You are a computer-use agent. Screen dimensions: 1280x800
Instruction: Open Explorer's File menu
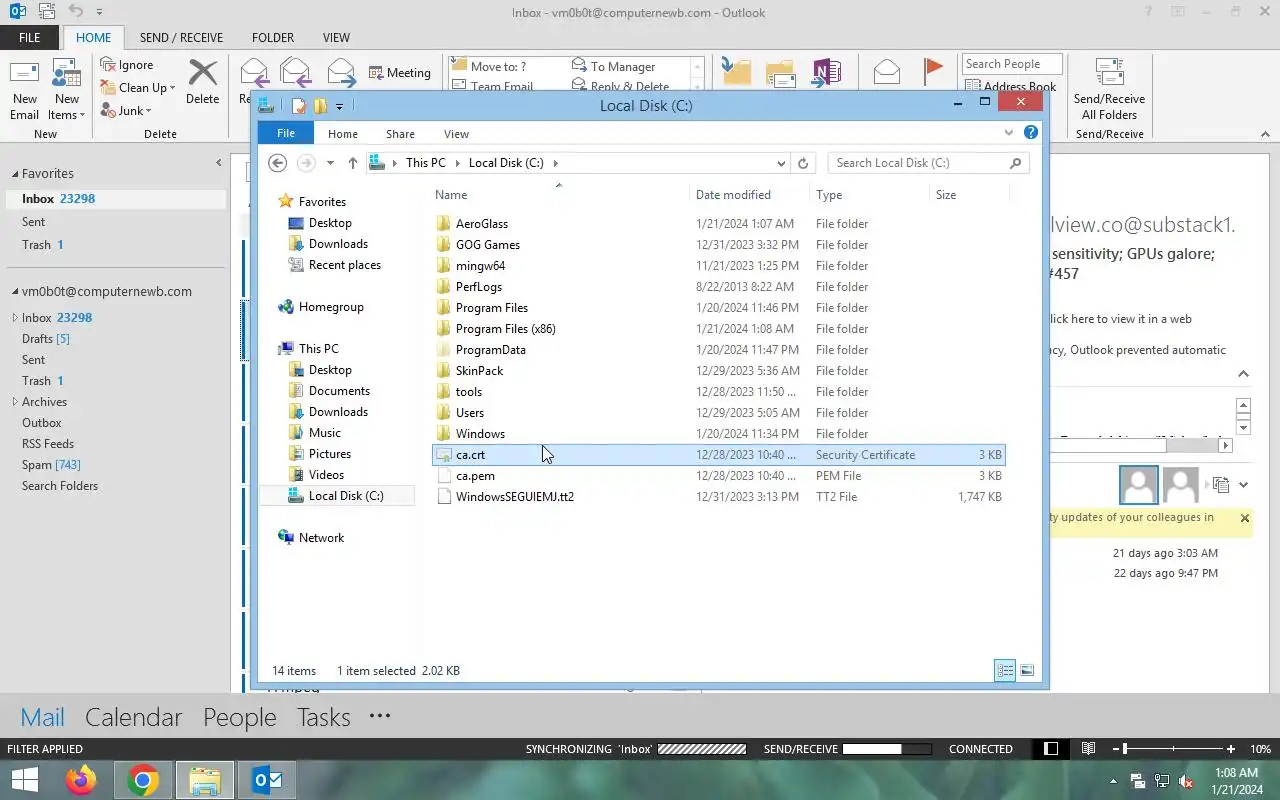click(286, 134)
